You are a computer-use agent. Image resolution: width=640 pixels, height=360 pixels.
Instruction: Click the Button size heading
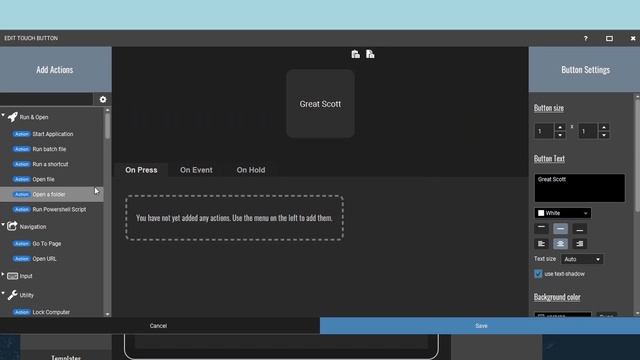tap(549, 108)
